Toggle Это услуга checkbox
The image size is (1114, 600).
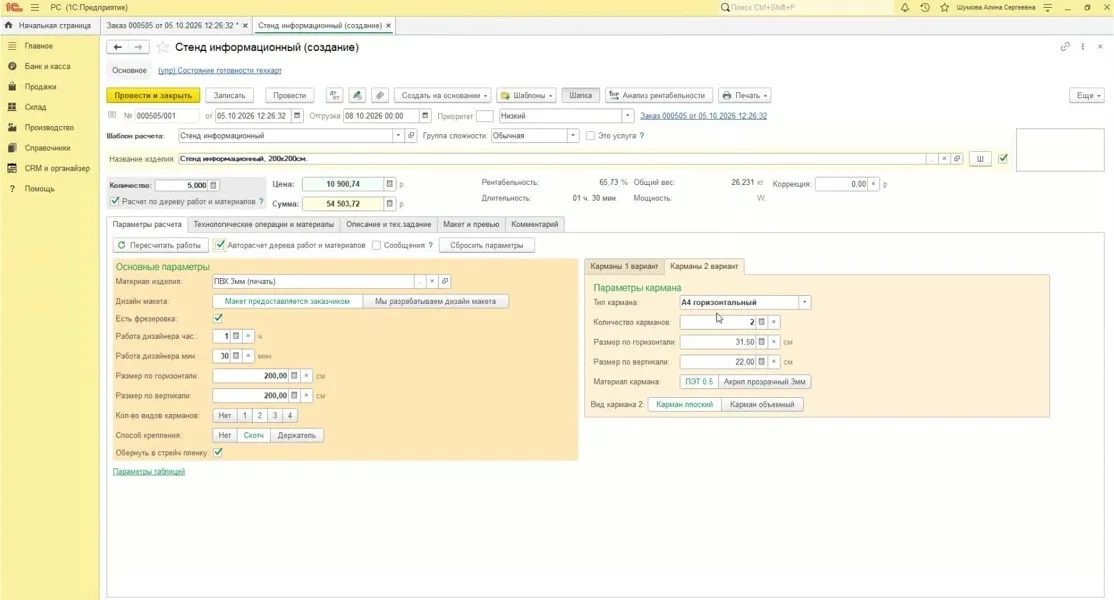pos(590,136)
